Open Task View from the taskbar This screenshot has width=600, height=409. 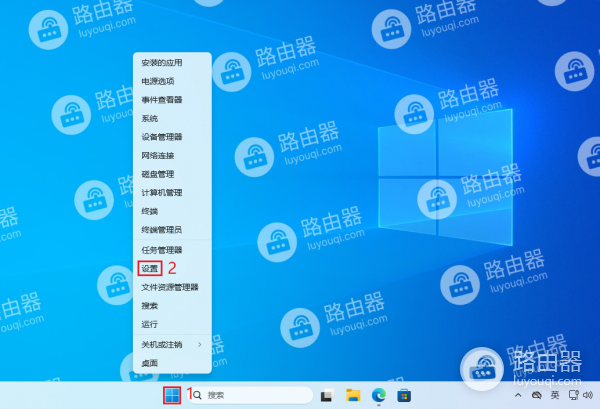click(x=328, y=395)
